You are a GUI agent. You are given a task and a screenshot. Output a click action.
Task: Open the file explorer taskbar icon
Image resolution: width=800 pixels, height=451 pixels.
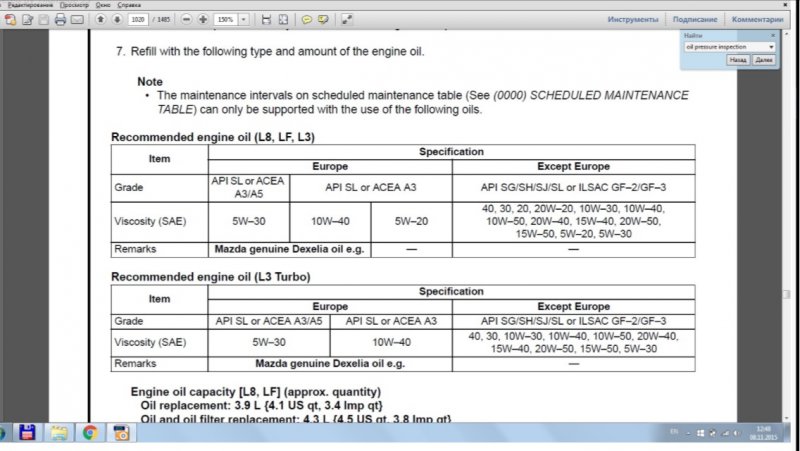[x=59, y=433]
